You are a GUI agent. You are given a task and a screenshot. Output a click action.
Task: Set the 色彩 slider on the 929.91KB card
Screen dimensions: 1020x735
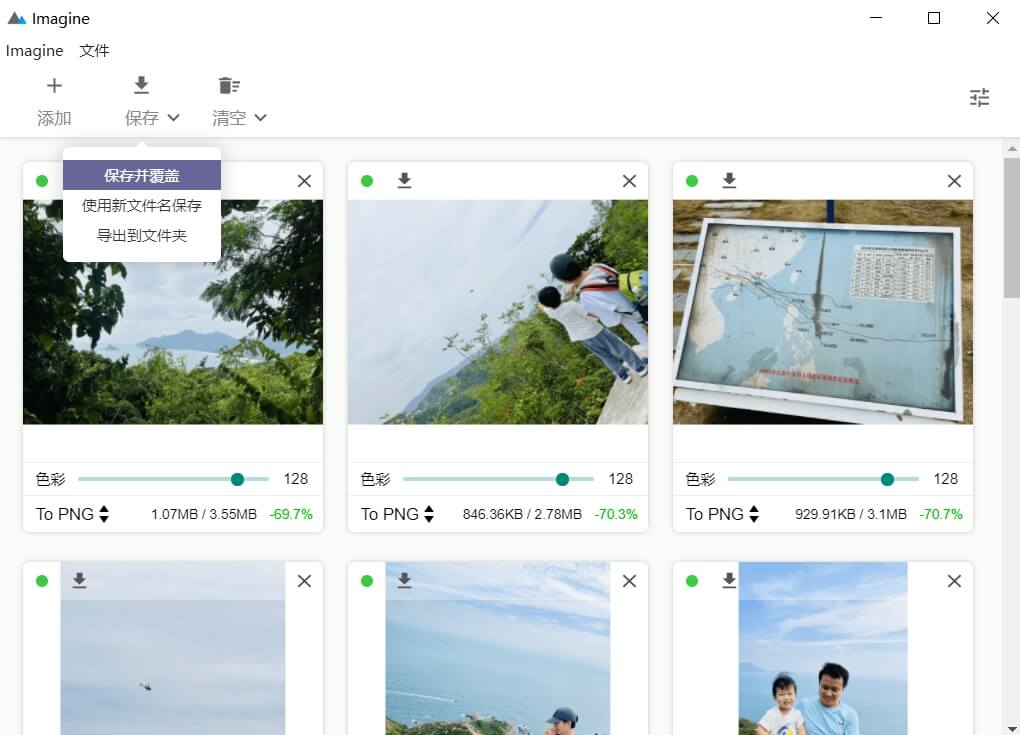coord(823,479)
